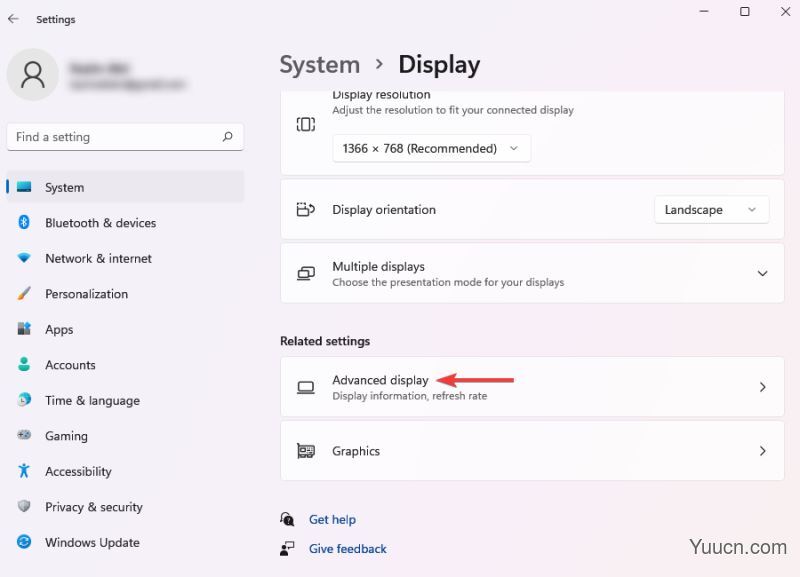Click the Personalization paintbrush icon

click(24, 293)
